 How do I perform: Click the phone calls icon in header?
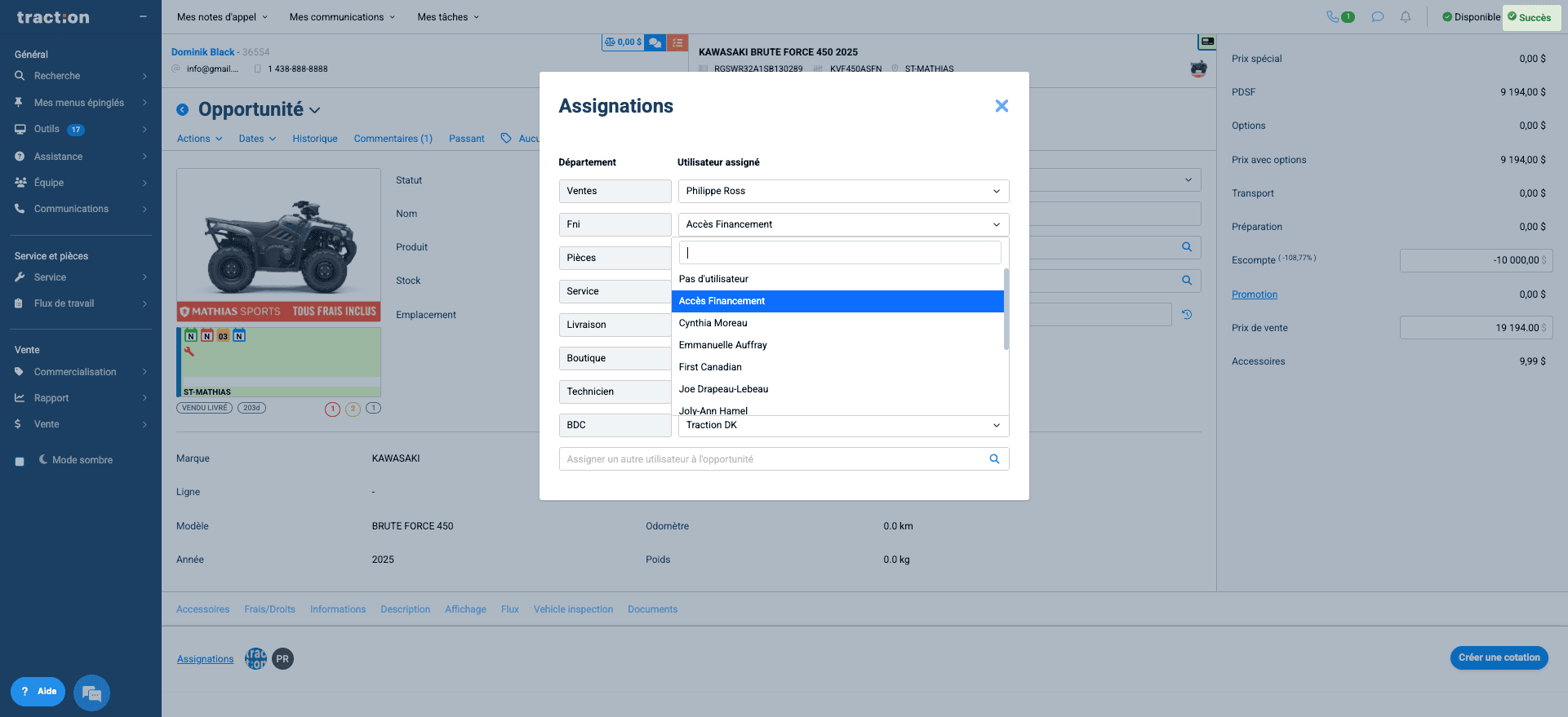(1333, 16)
